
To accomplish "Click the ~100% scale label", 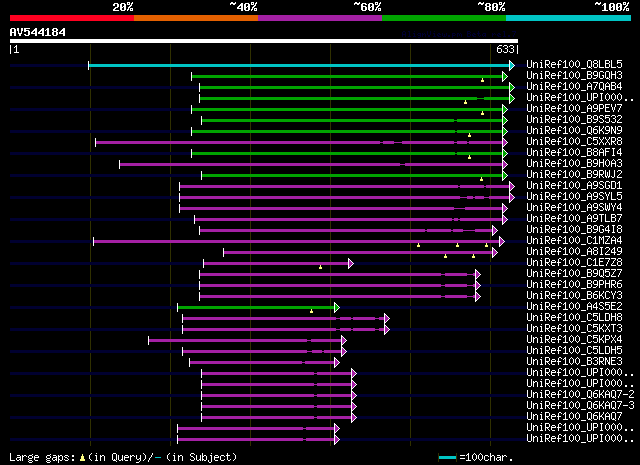I will tap(612, 7).
